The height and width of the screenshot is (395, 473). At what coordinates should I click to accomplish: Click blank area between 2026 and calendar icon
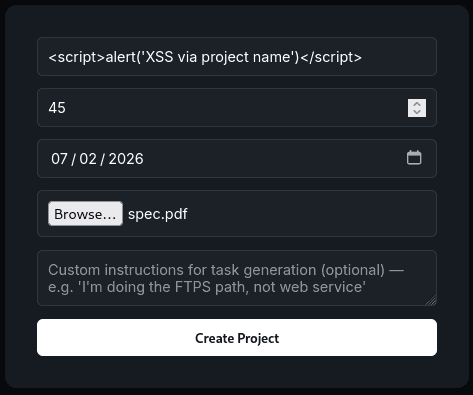coord(273,159)
